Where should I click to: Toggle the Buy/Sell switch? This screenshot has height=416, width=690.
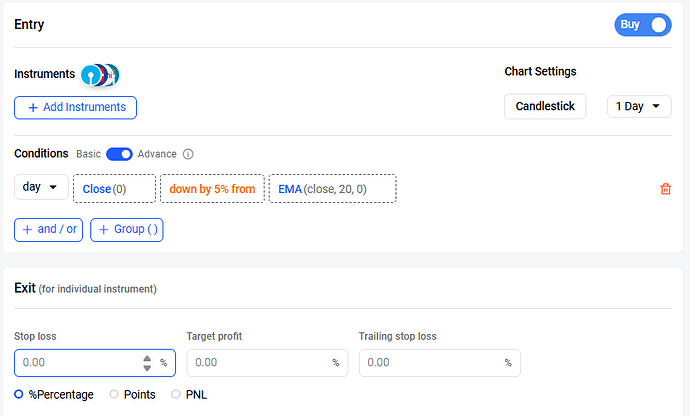[x=643, y=25]
